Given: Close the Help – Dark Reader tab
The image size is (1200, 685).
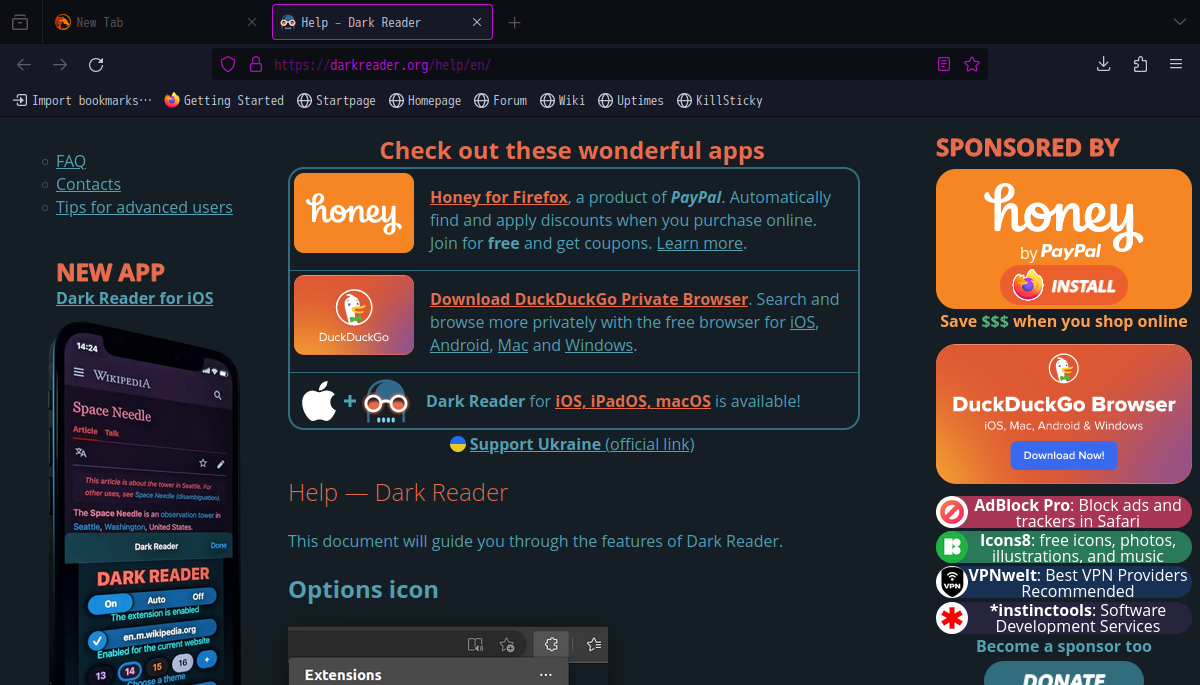Looking at the screenshot, I should (478, 22).
